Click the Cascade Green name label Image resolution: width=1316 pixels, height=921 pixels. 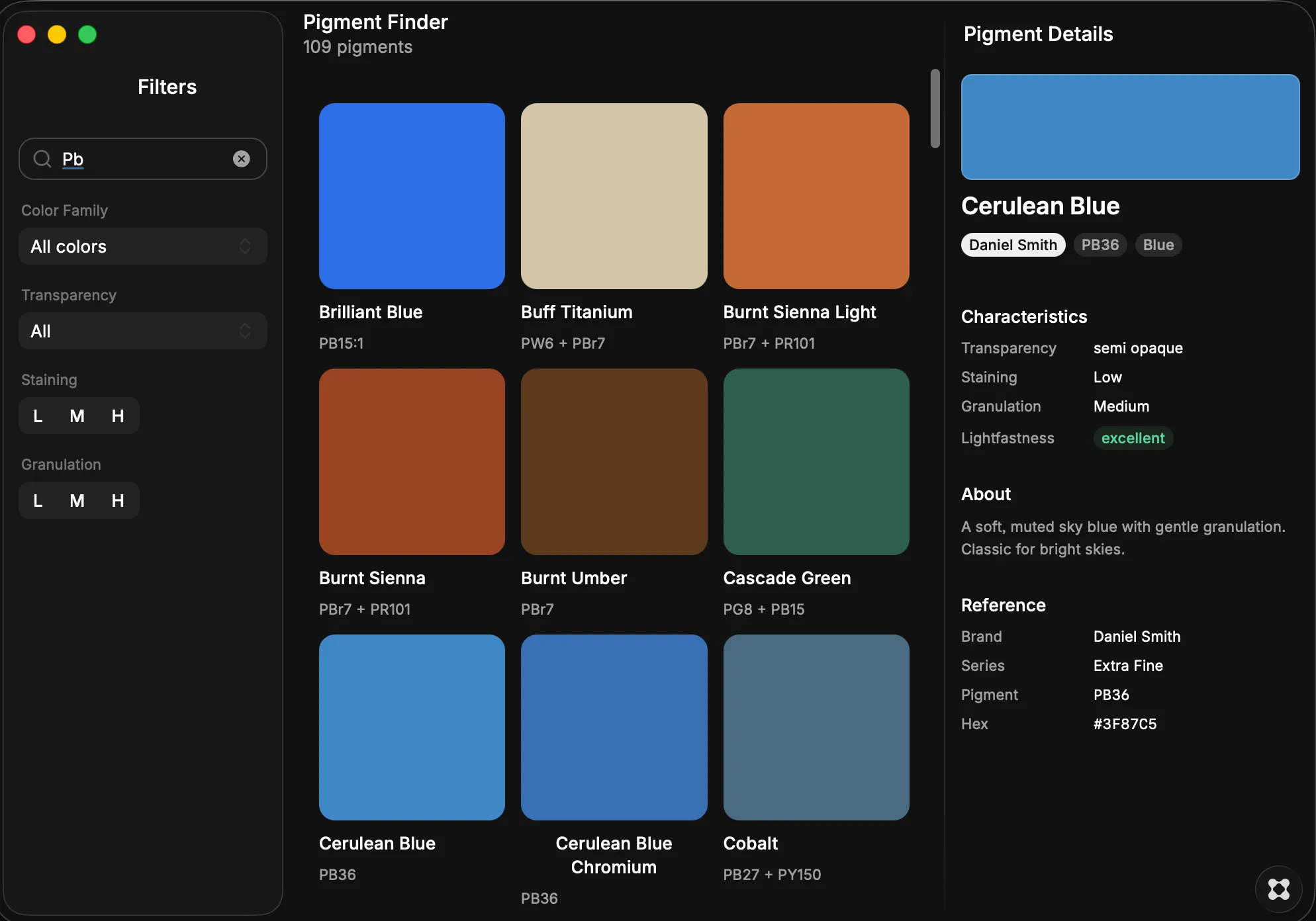[787, 578]
